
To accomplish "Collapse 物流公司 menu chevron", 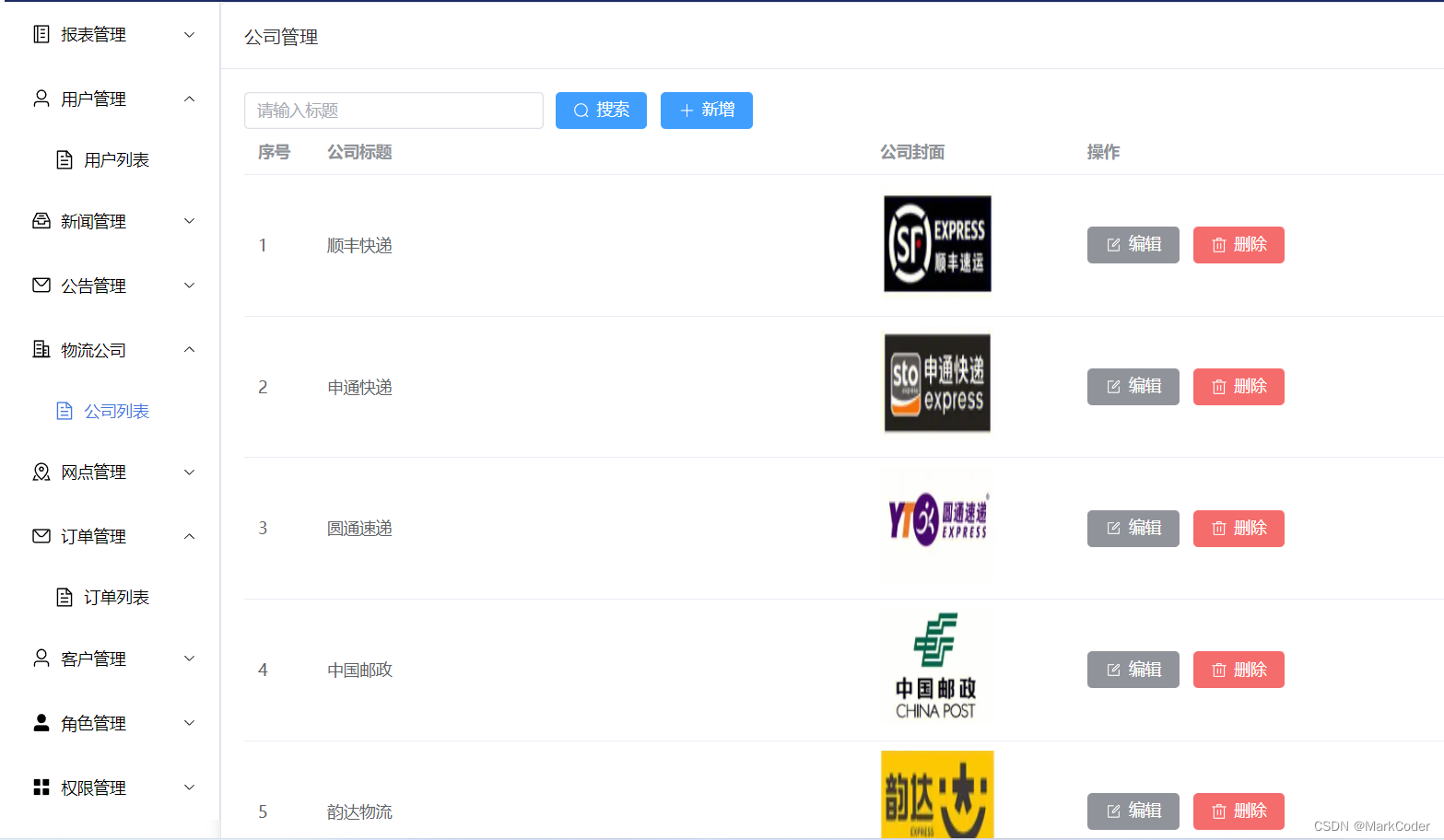I will 190,349.
